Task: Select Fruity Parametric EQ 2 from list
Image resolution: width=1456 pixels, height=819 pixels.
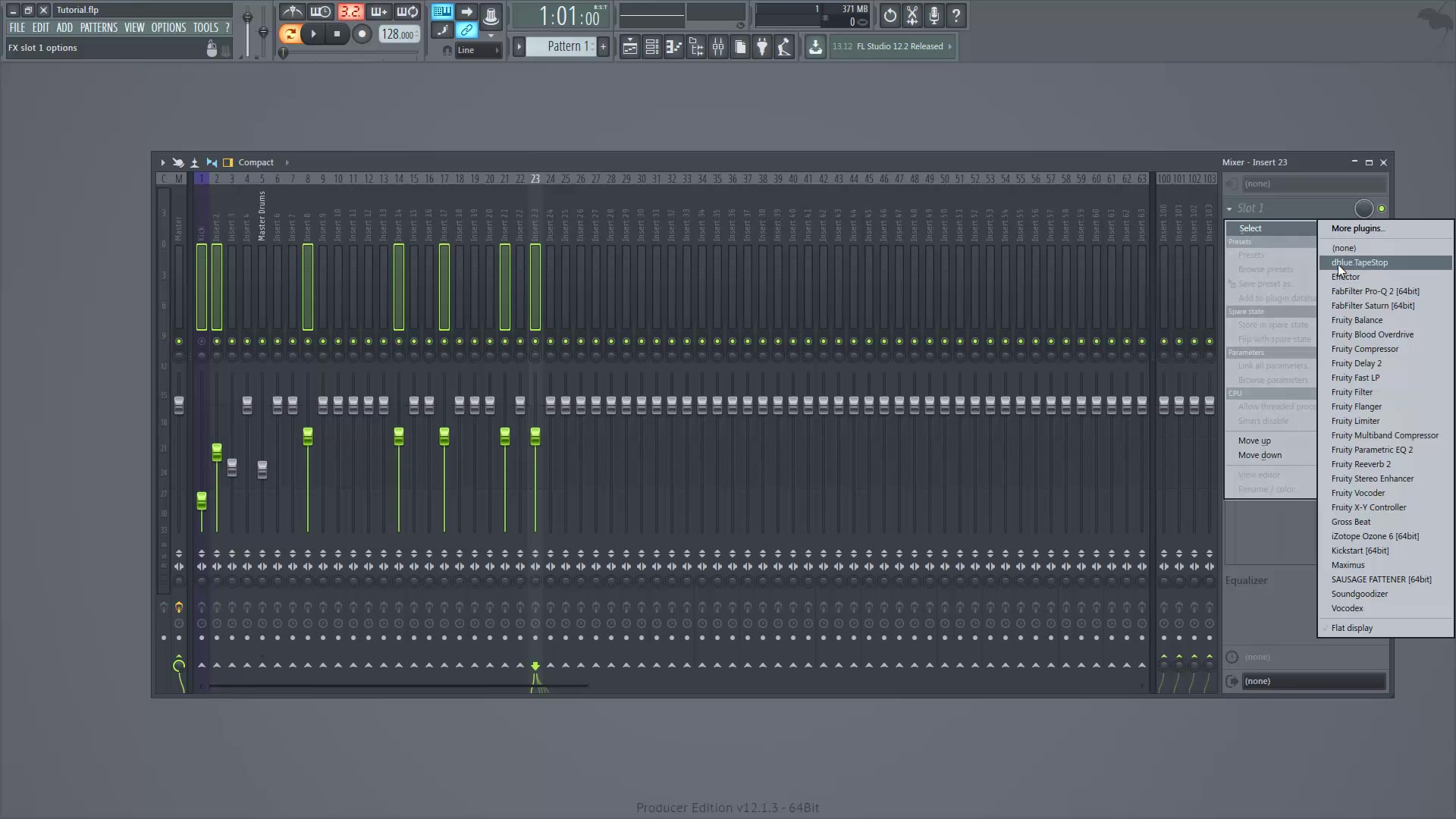Action: click(1371, 450)
